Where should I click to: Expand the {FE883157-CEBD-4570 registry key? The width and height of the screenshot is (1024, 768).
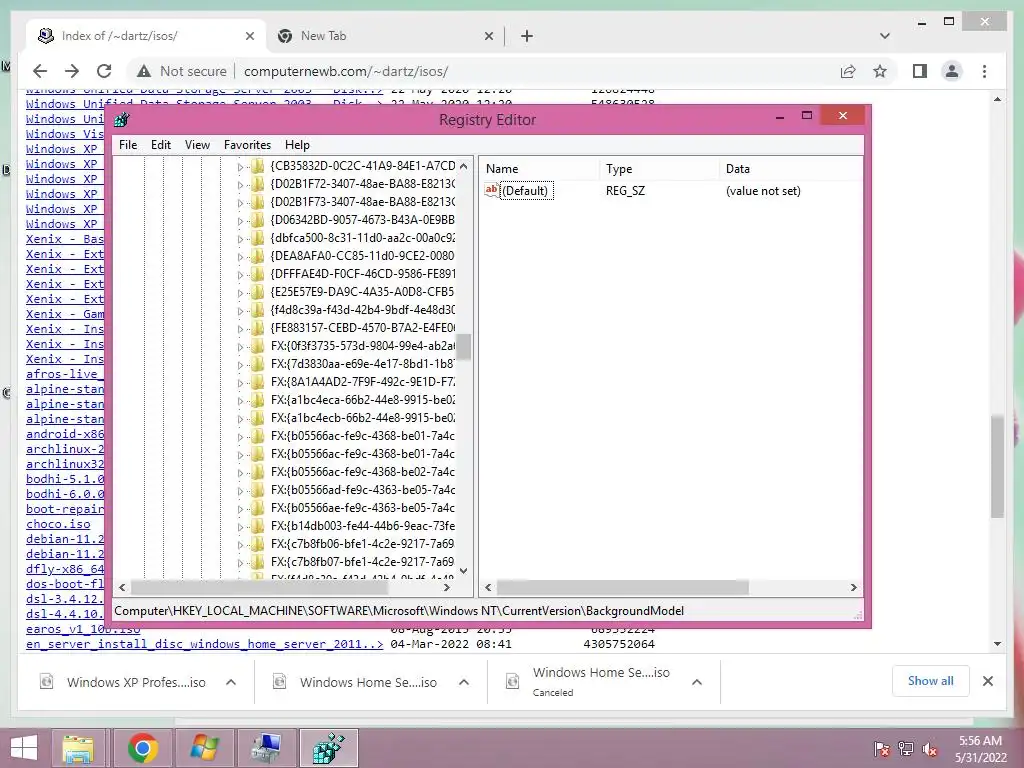240,328
